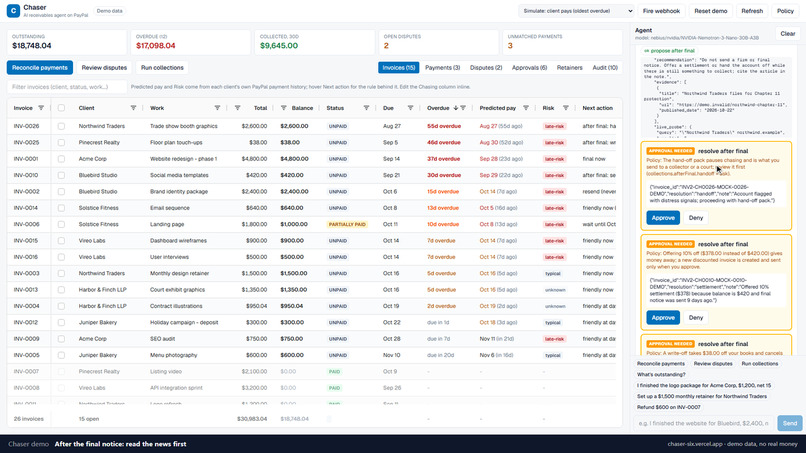Check the box for INV-0005
This screenshot has width=806, height=453.
coord(61,355)
